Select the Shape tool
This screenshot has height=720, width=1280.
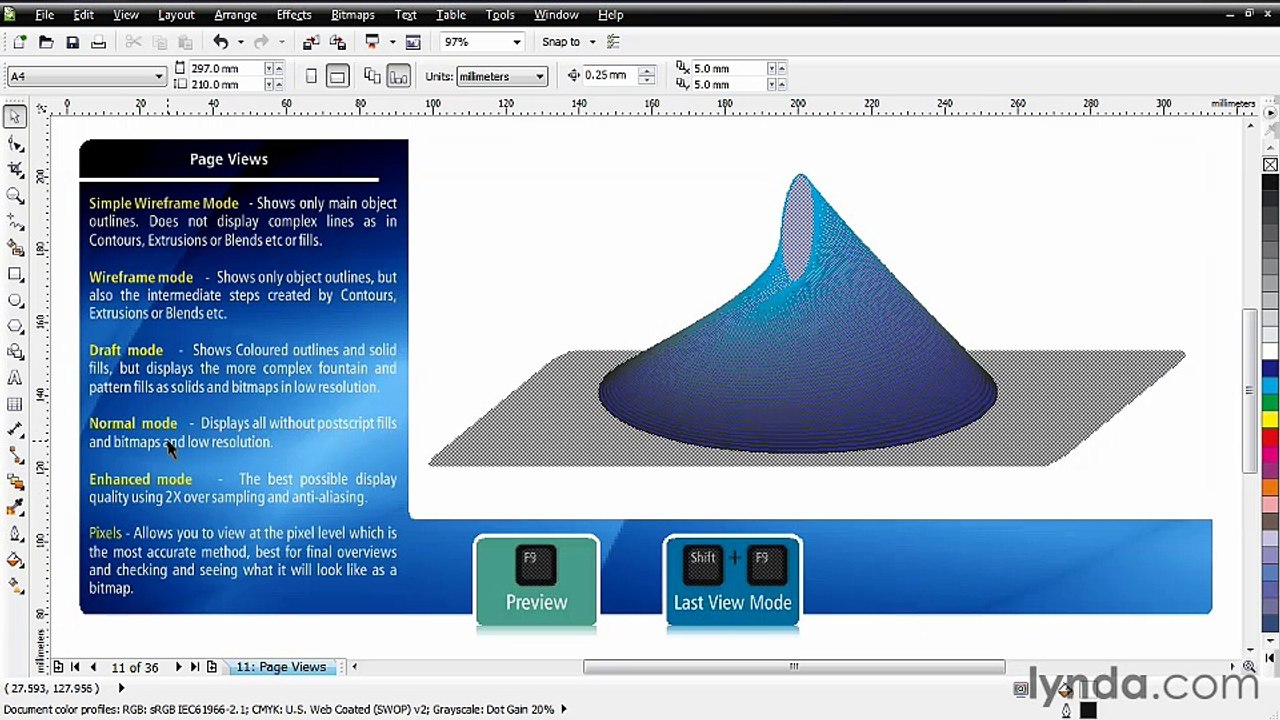(15, 143)
